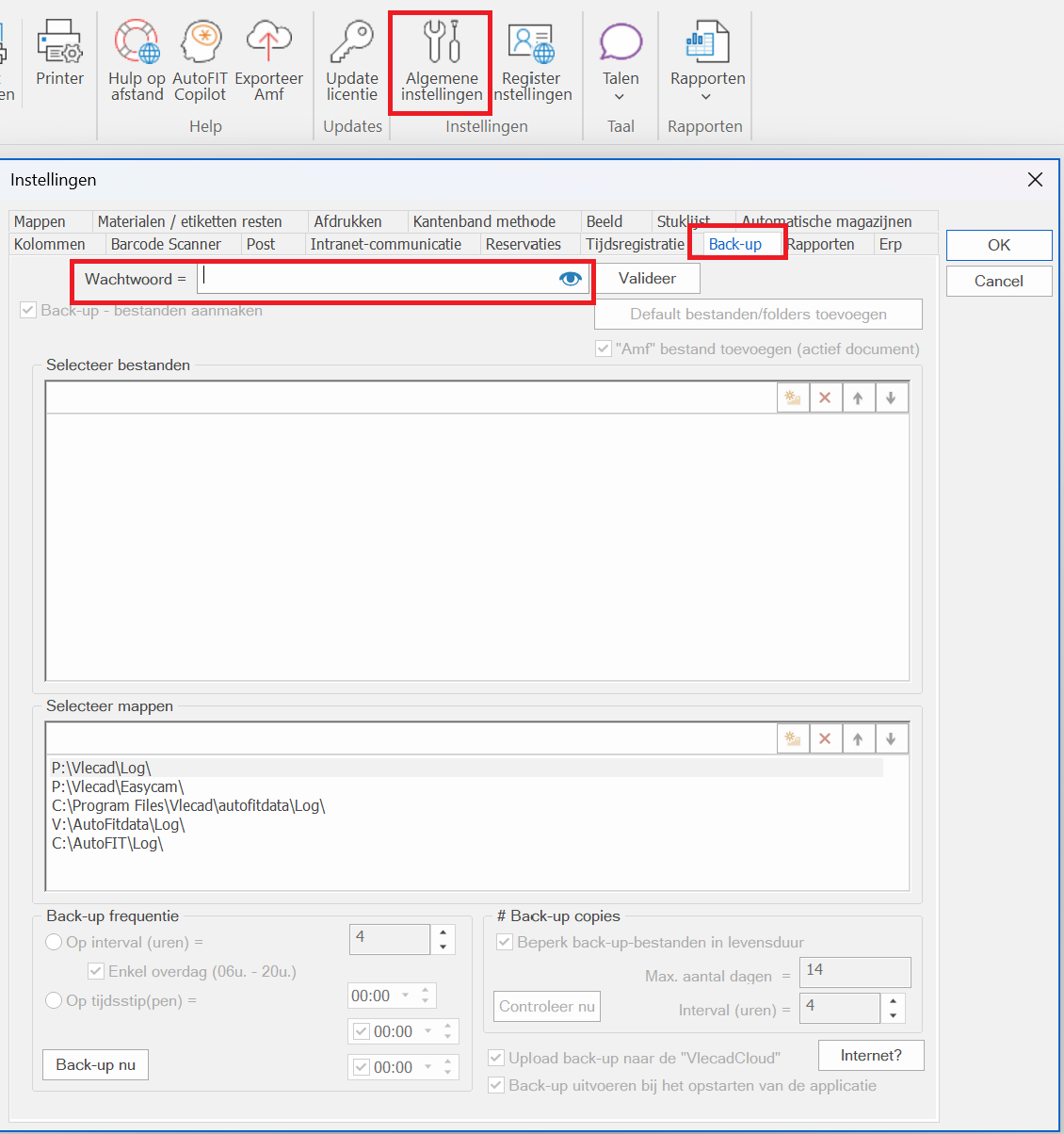Screen dimensions: 1064x1134
Task: Open the Talen language menu
Action: [621, 60]
